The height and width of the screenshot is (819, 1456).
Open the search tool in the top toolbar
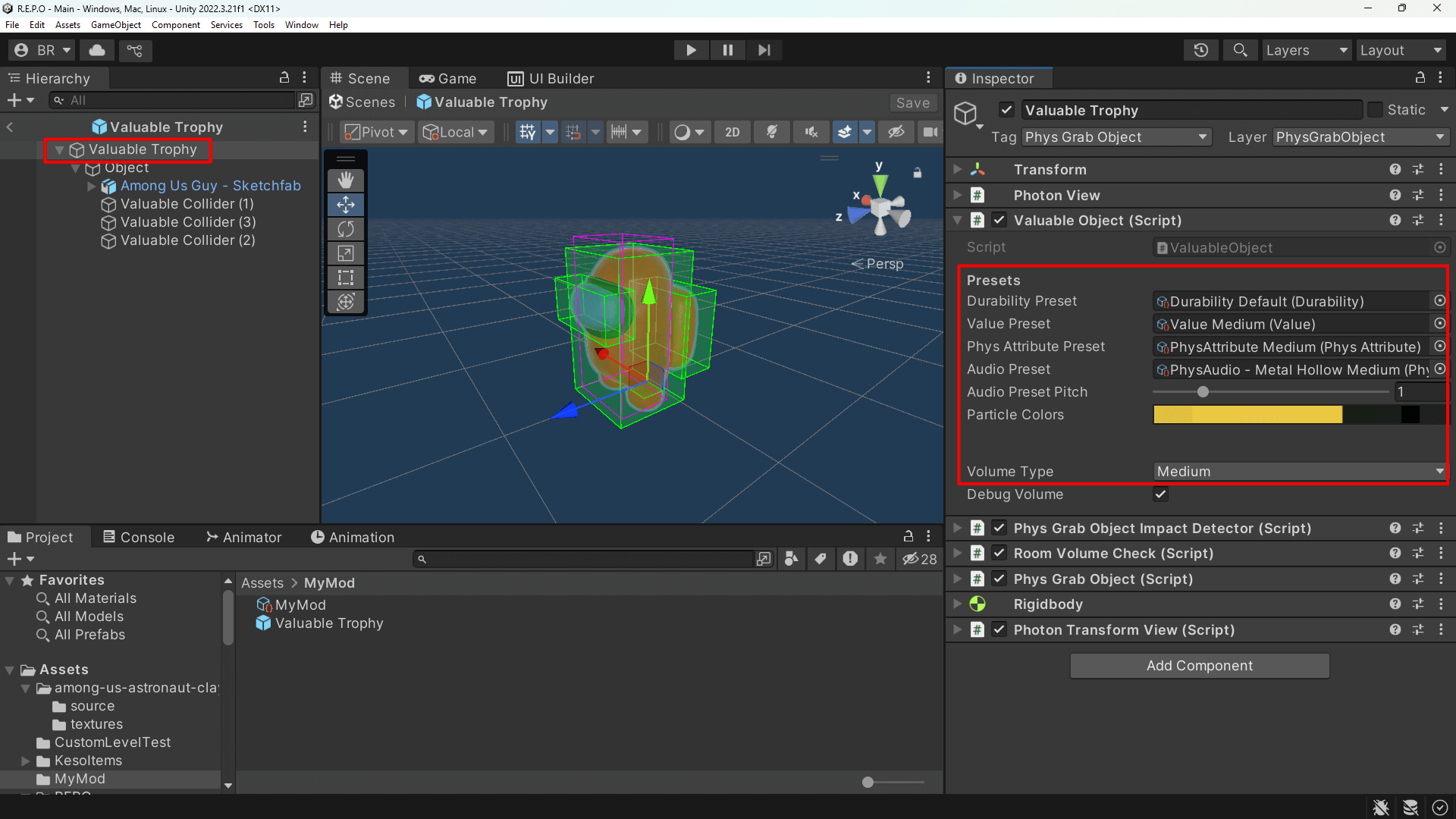click(1241, 49)
